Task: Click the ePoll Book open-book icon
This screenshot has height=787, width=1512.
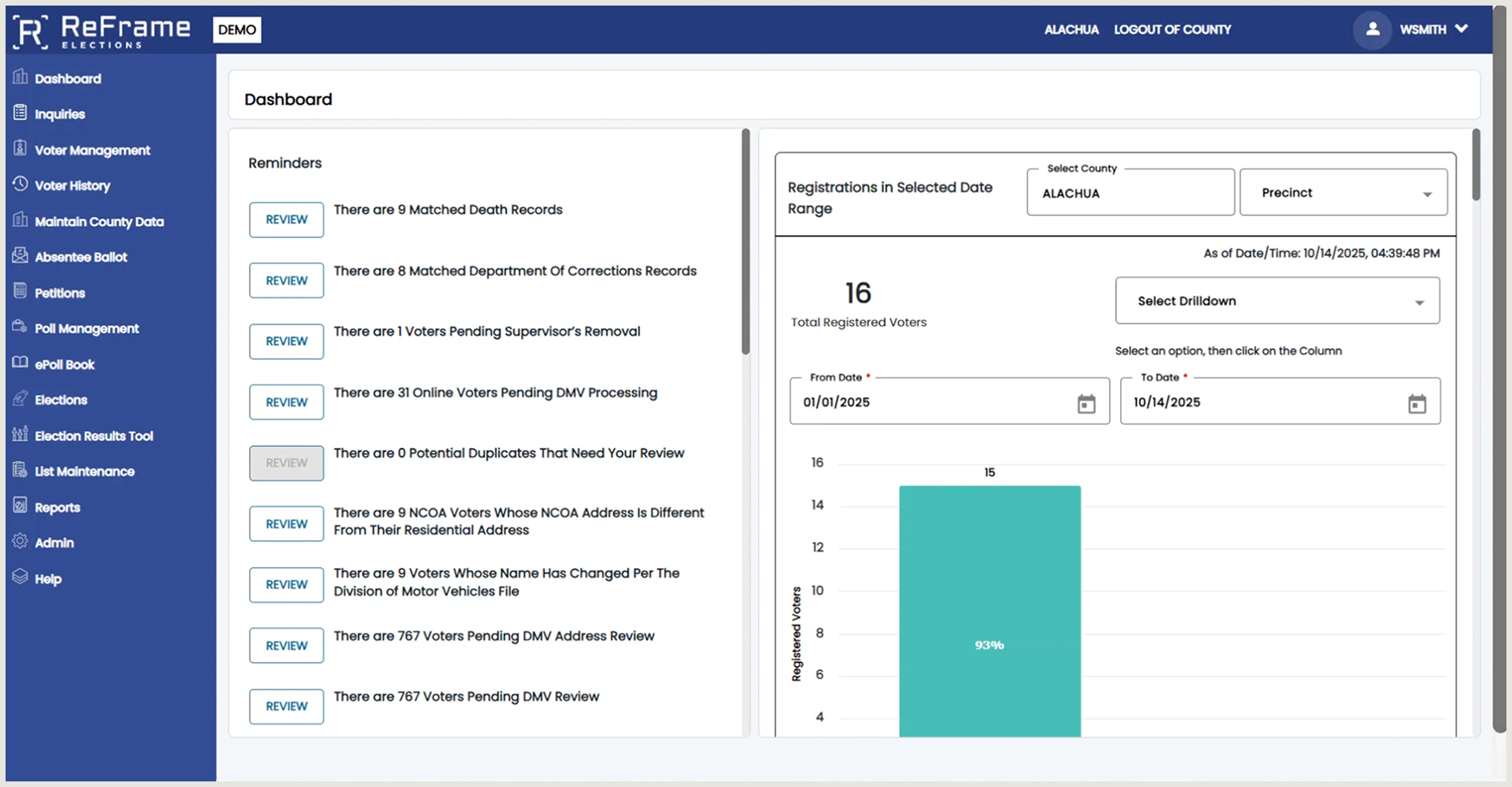Action: coord(20,363)
